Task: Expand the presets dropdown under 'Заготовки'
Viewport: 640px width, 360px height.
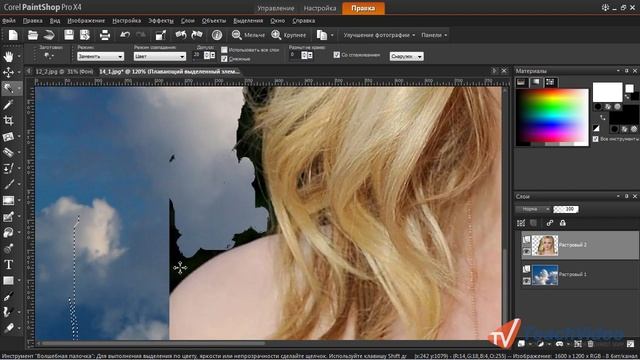Action: click(x=49, y=56)
